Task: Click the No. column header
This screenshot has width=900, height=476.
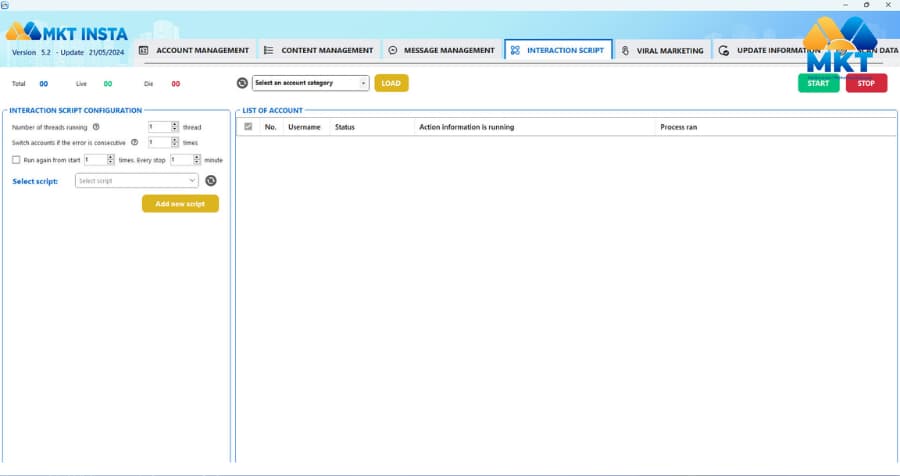Action: [271, 127]
